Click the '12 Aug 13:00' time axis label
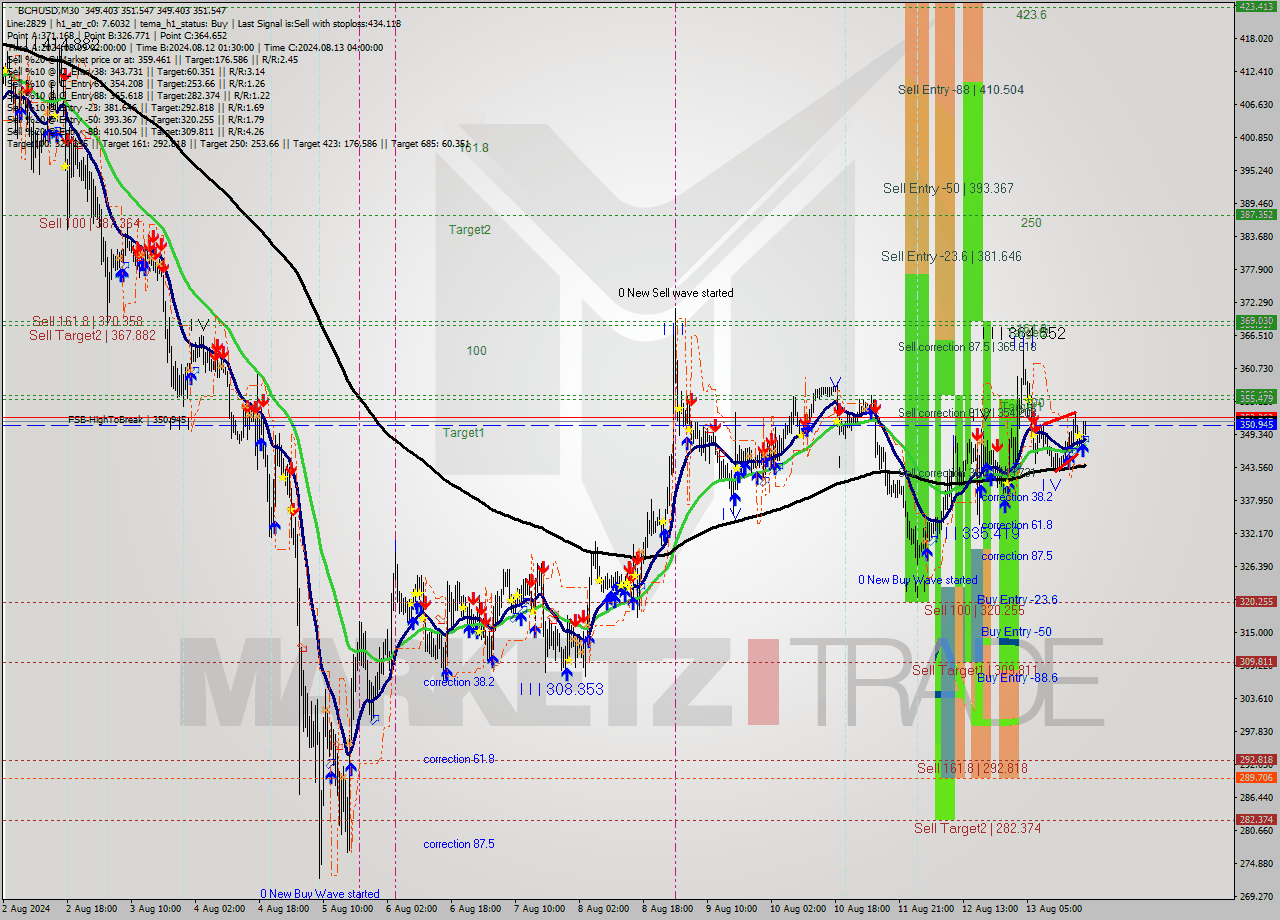Viewport: 1280px width, 920px height. (x=991, y=909)
